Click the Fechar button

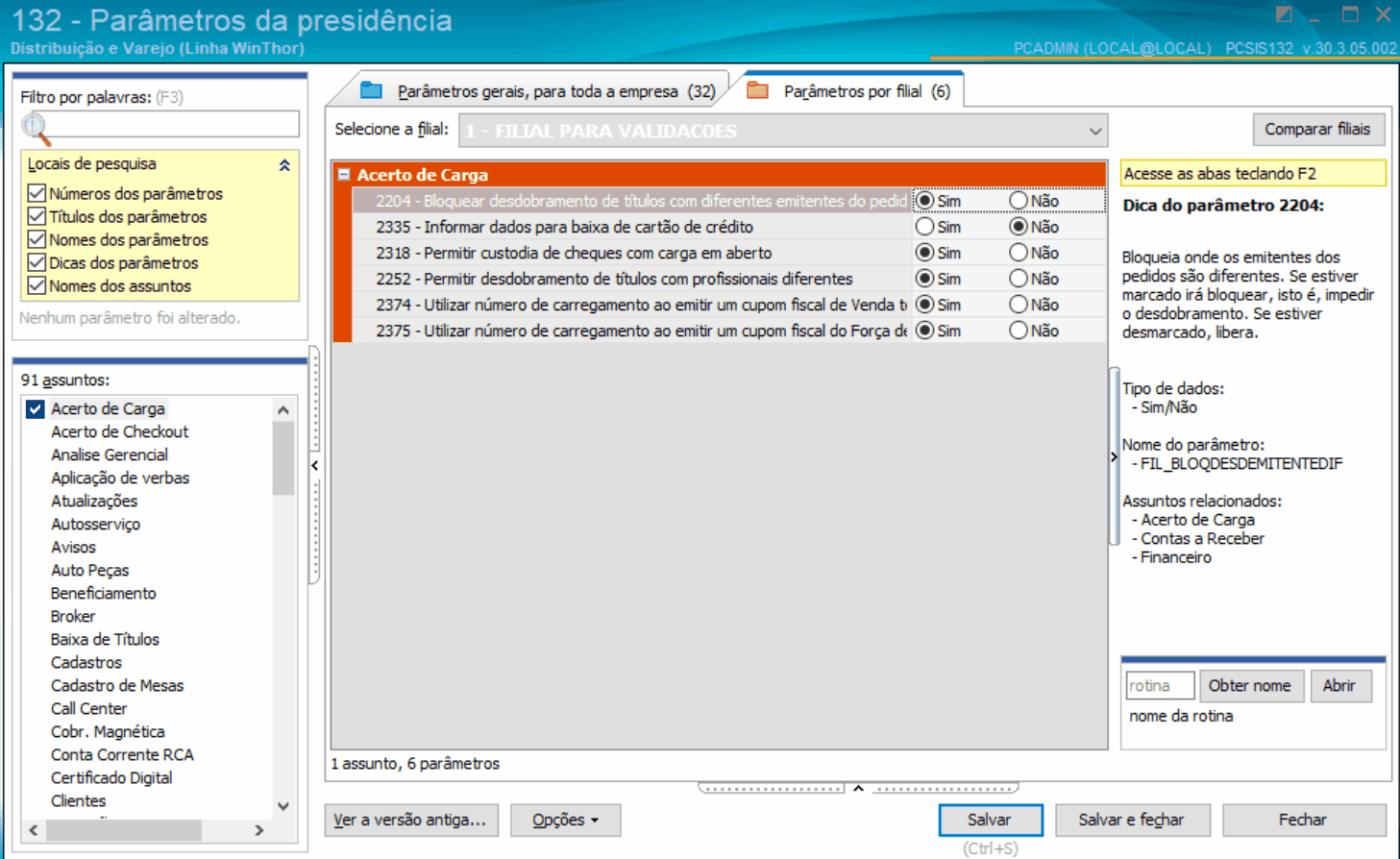click(1303, 820)
